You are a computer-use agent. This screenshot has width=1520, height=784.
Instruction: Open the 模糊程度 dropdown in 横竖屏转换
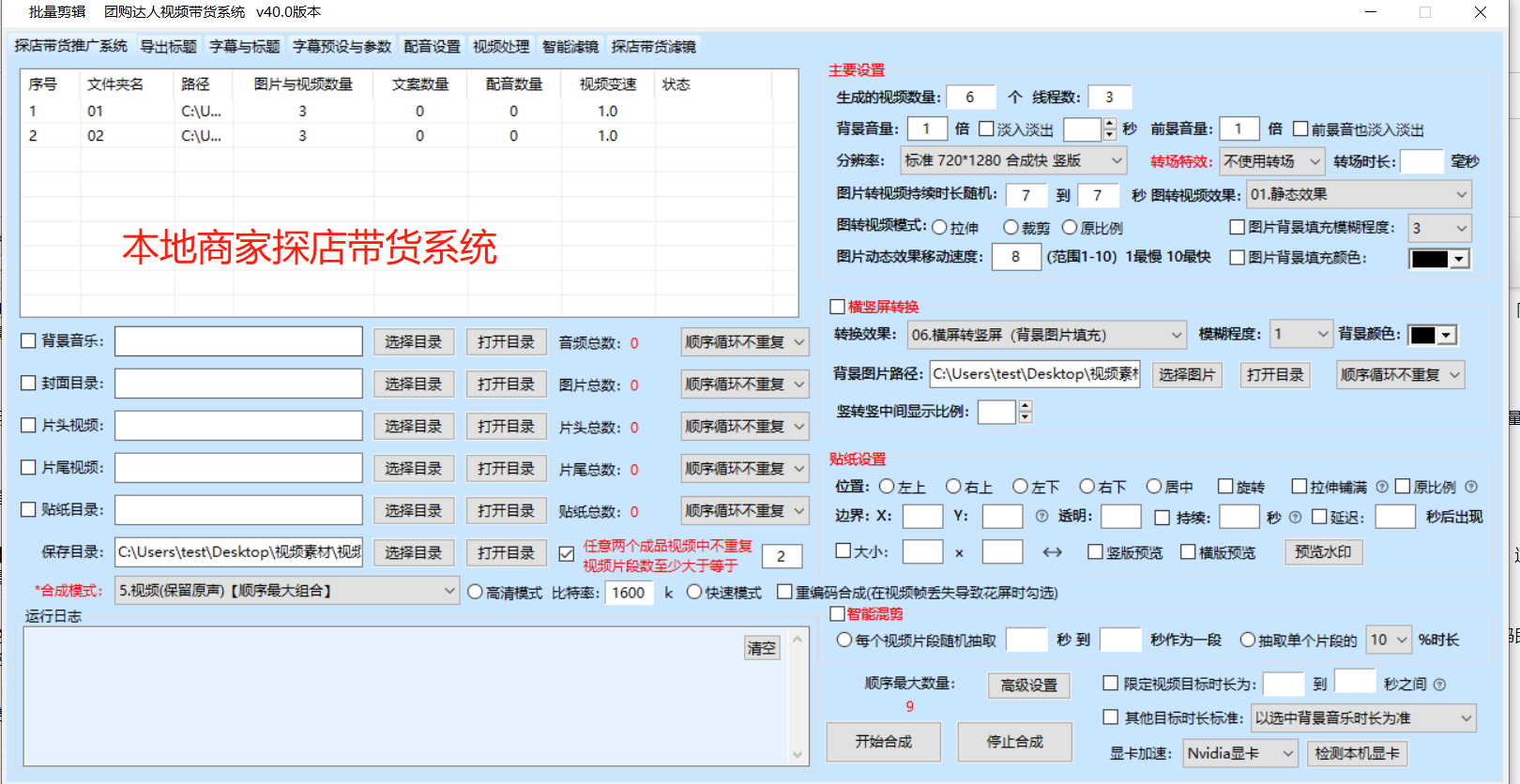[1300, 334]
